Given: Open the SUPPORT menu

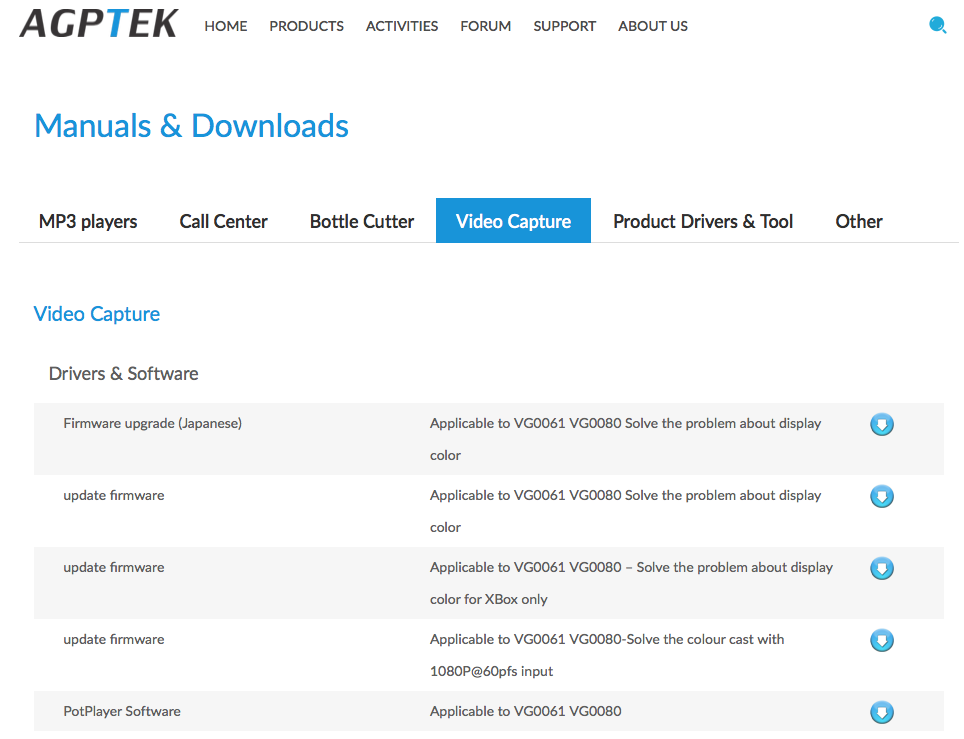Looking at the screenshot, I should 564,26.
